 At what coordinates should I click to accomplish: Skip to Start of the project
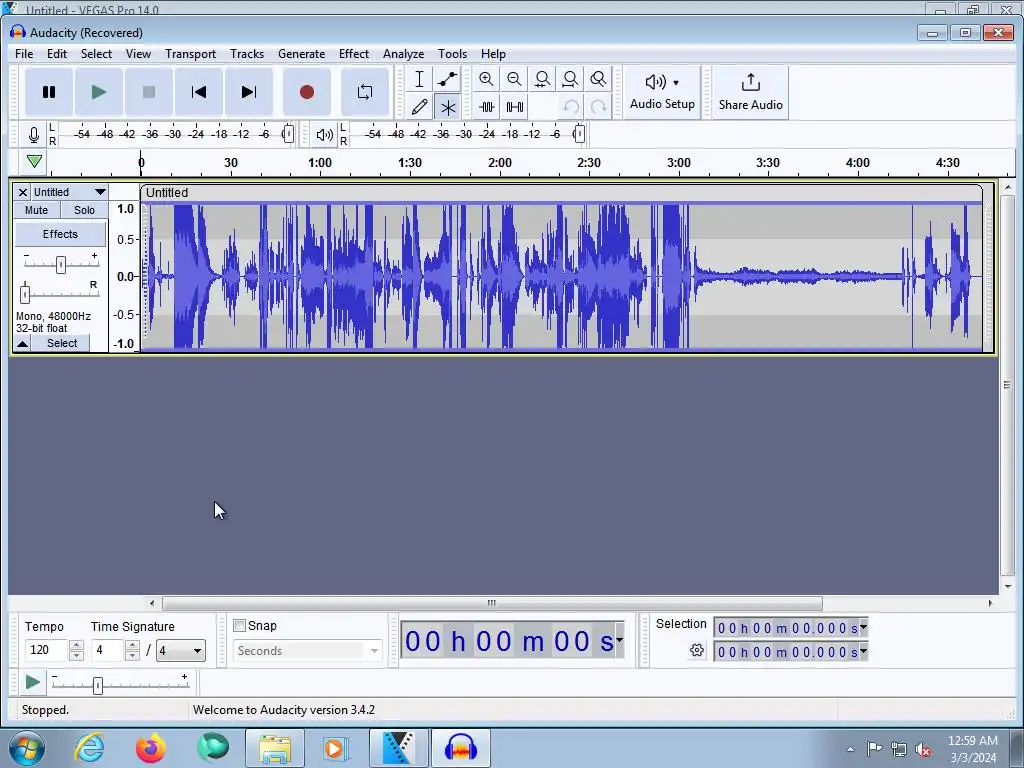click(199, 92)
